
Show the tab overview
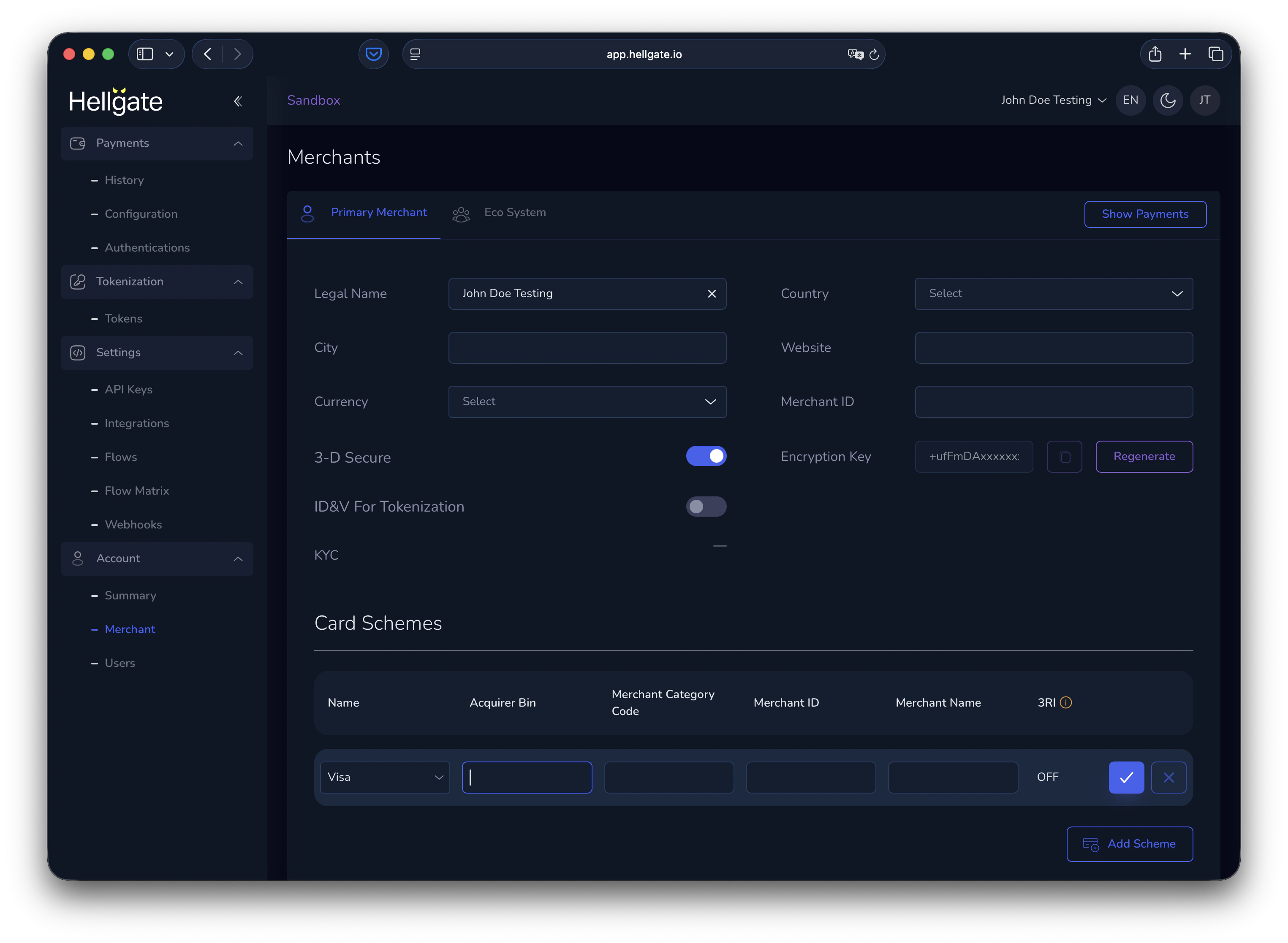pos(1215,54)
